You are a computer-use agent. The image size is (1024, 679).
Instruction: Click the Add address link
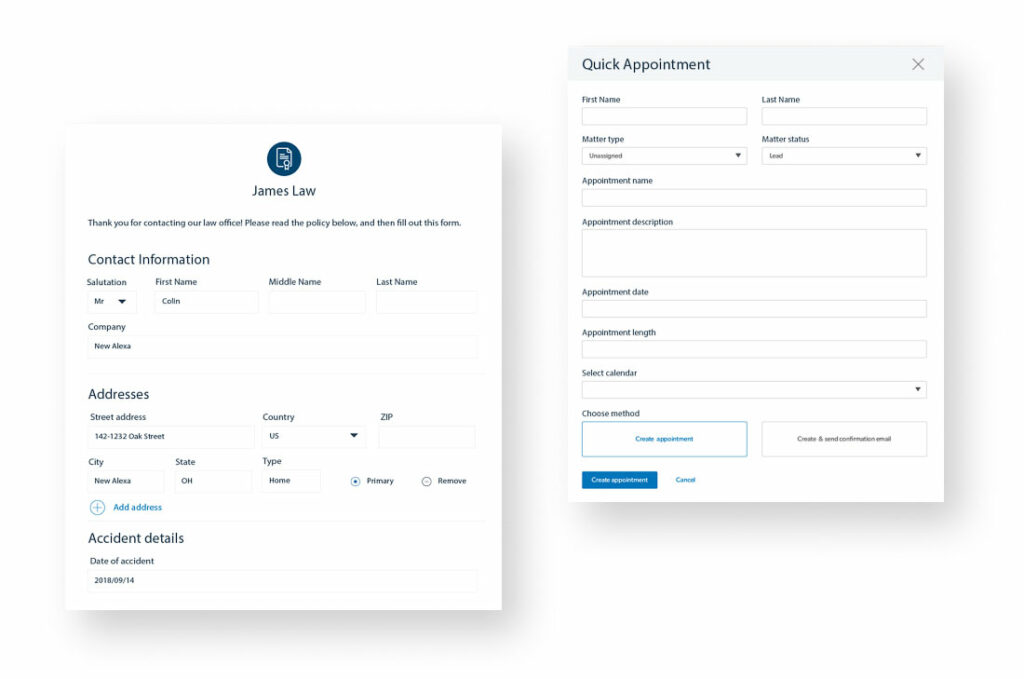[137, 507]
